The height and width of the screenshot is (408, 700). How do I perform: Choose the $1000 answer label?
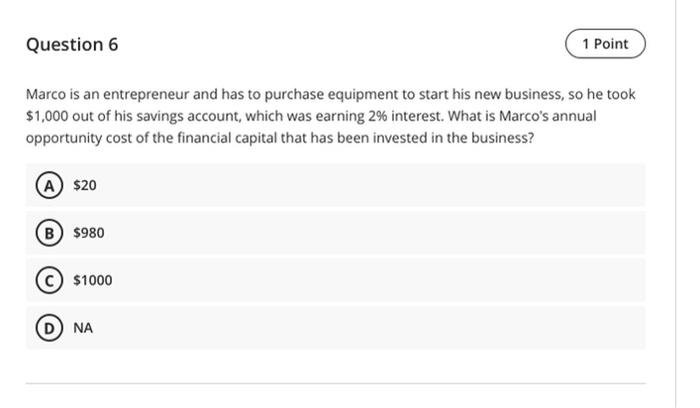click(x=93, y=280)
